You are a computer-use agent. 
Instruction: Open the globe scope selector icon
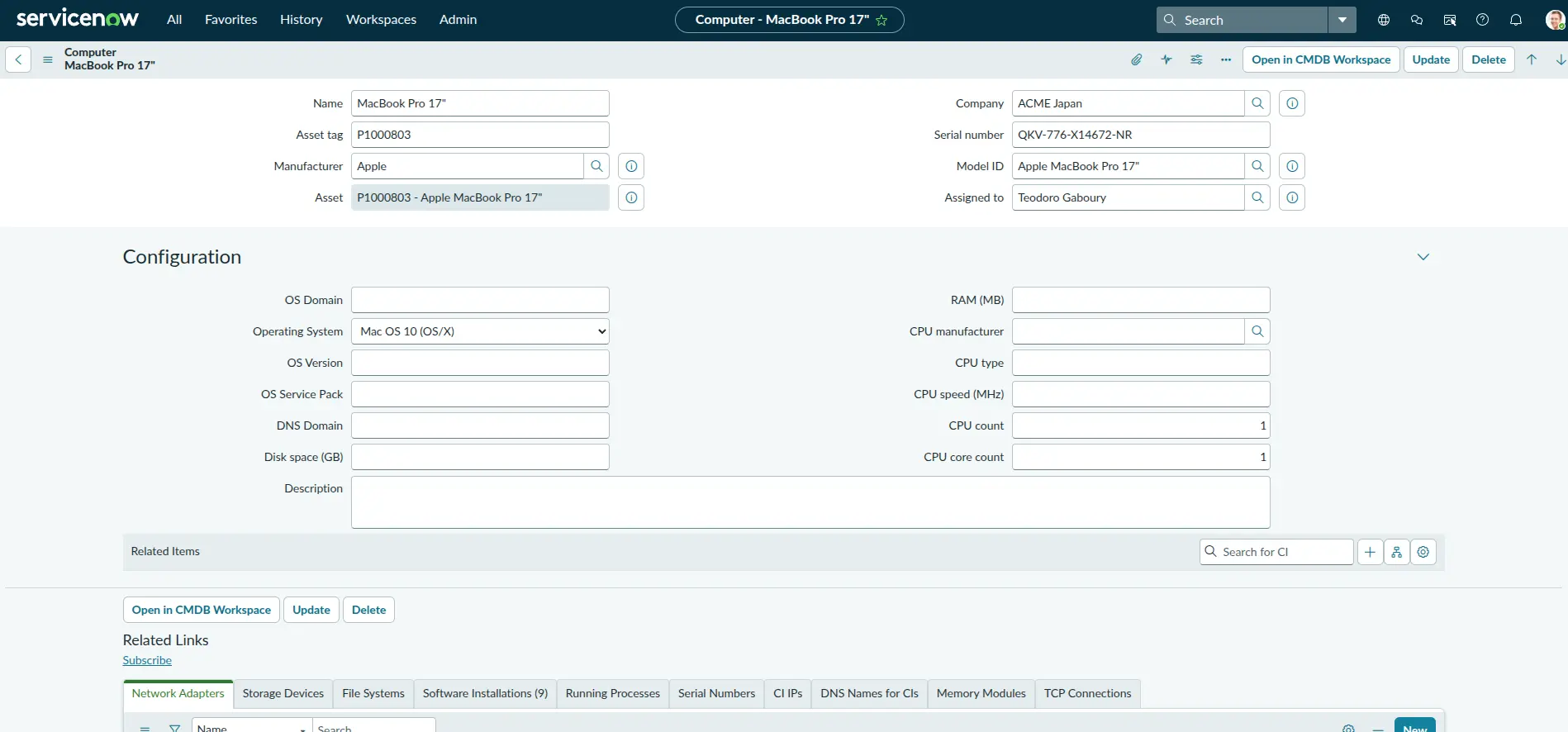pyautogui.click(x=1384, y=20)
